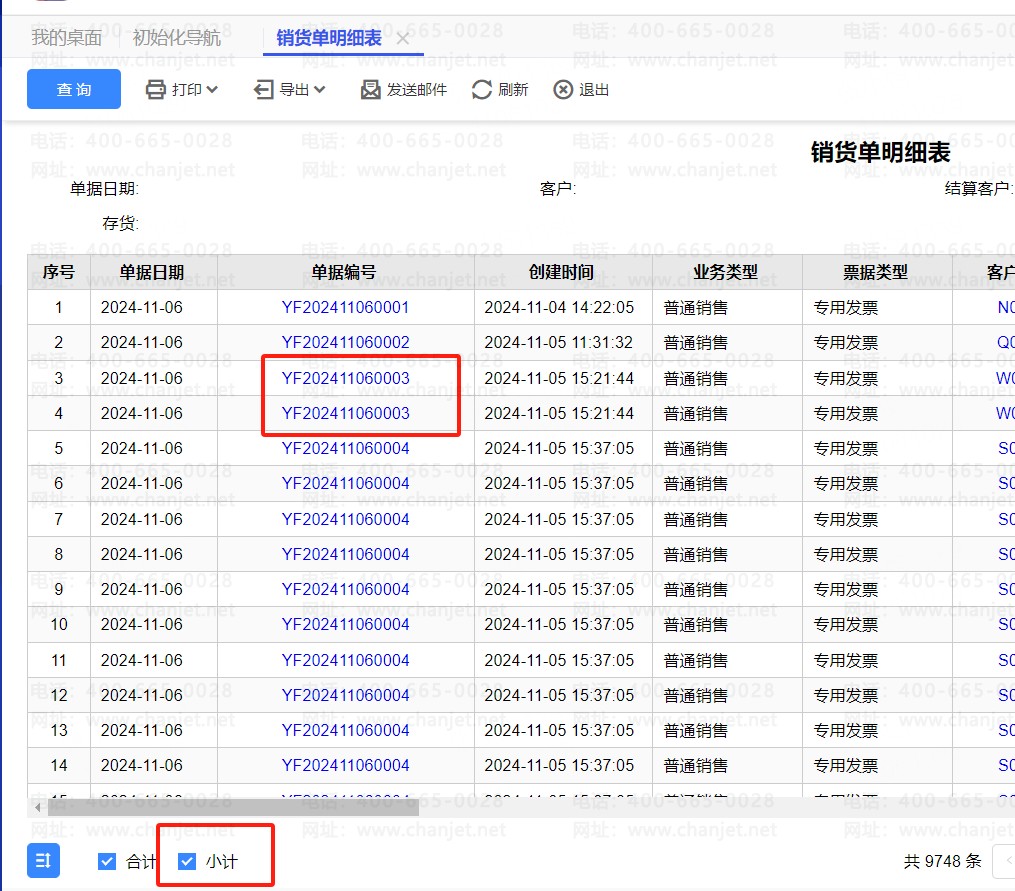Select creation time 2024-11-05 11:31:32
1015x891 pixels.
coord(559,342)
